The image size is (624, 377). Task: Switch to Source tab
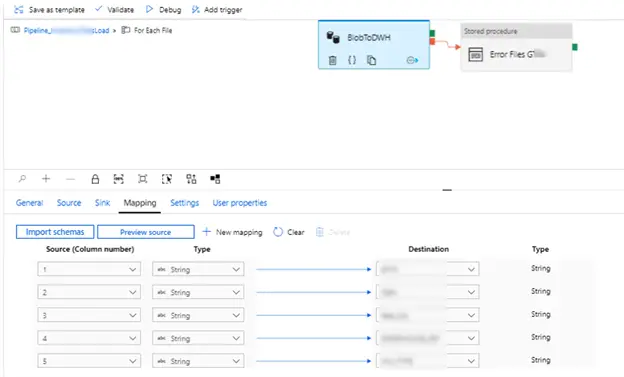pyautogui.click(x=69, y=203)
